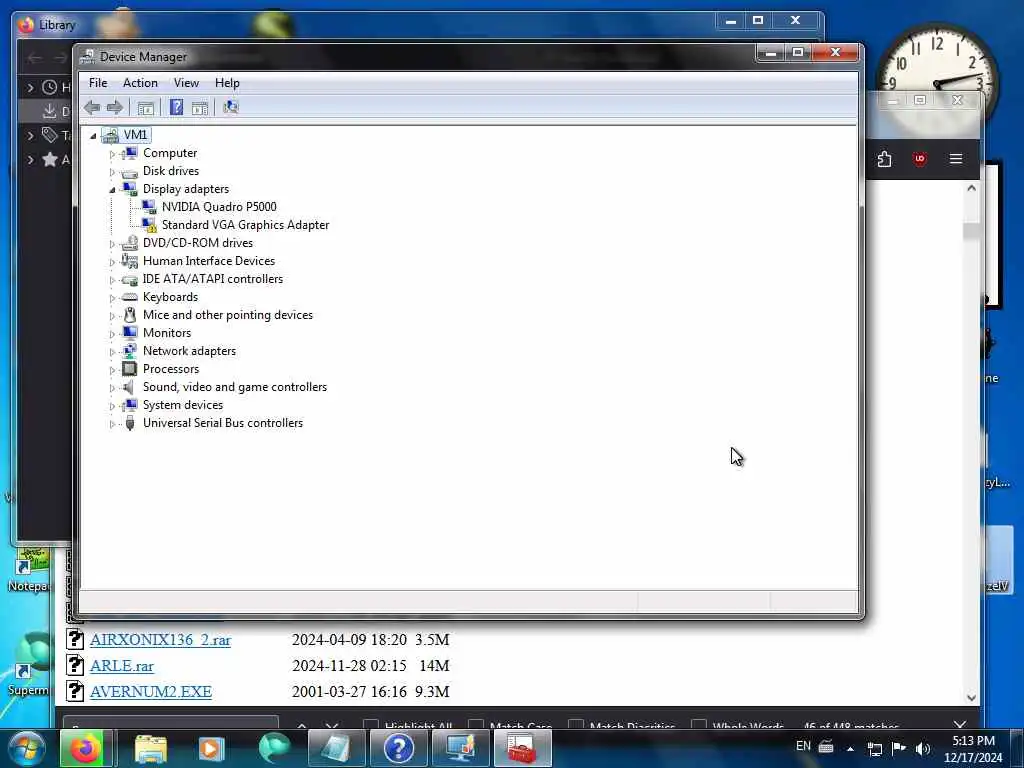The width and height of the screenshot is (1024, 768).
Task: Open the Firefox hamburger menu
Action: 956,159
